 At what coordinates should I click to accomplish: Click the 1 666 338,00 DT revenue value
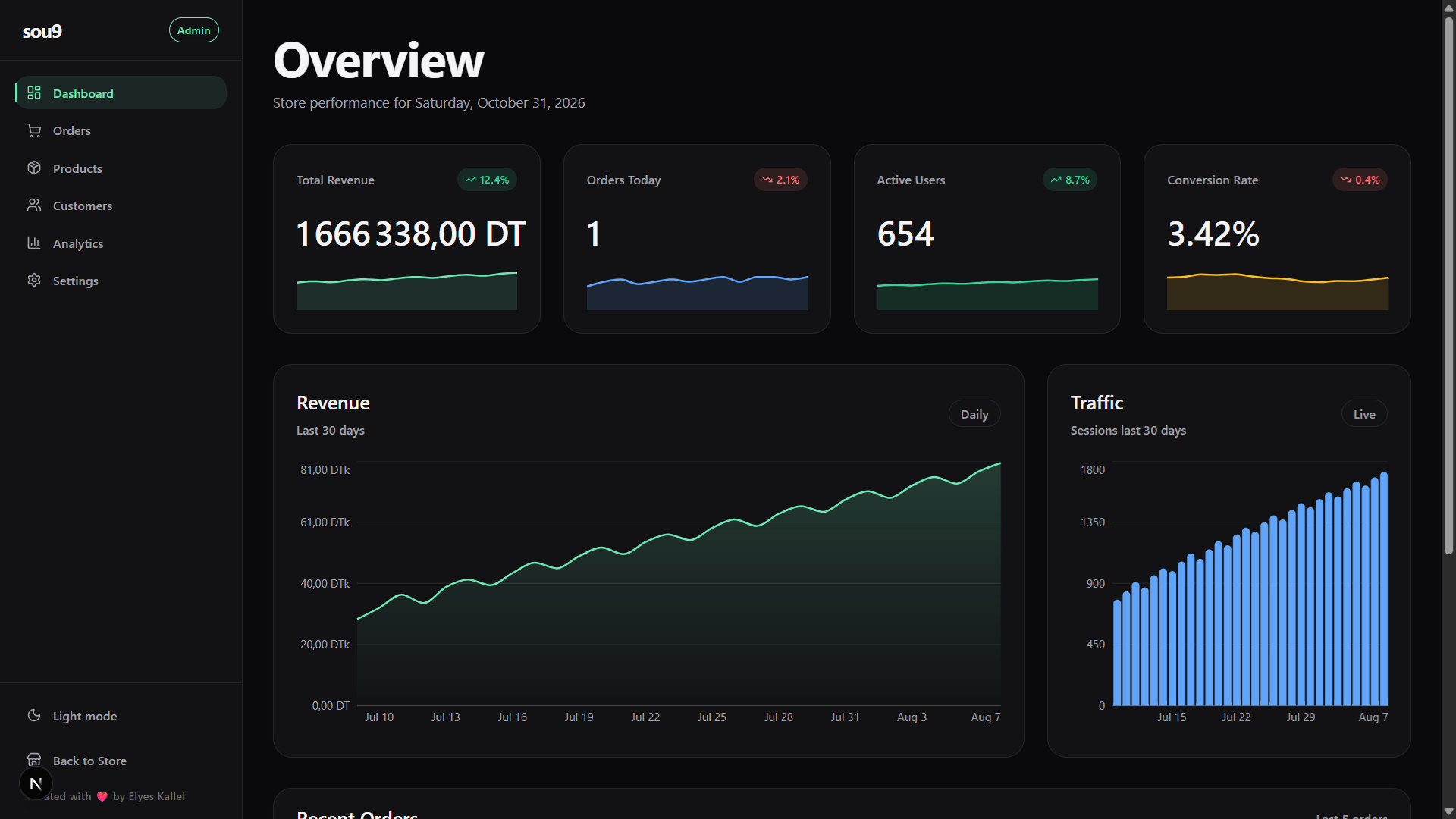click(x=410, y=234)
